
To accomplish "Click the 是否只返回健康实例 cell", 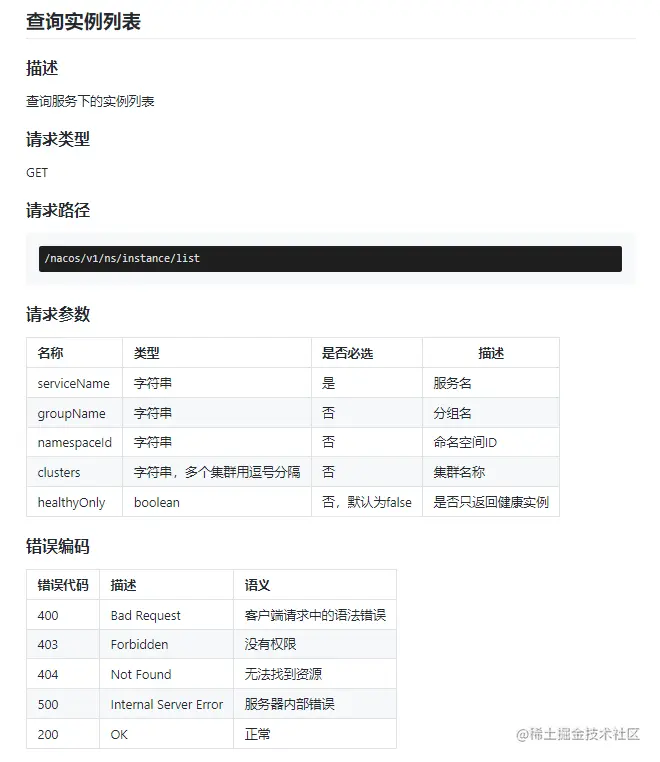I will [x=491, y=502].
